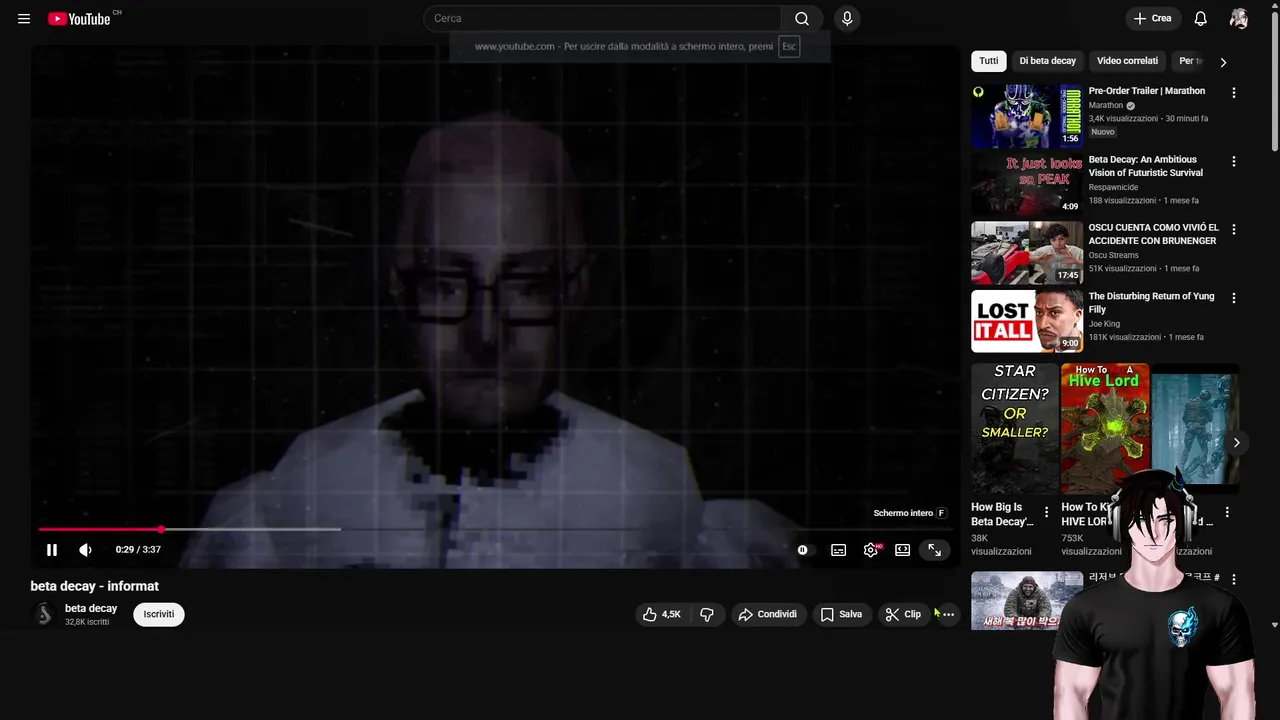This screenshot has width=1280, height=720.
Task: Open the beta decay channel name link
Action: point(91,608)
